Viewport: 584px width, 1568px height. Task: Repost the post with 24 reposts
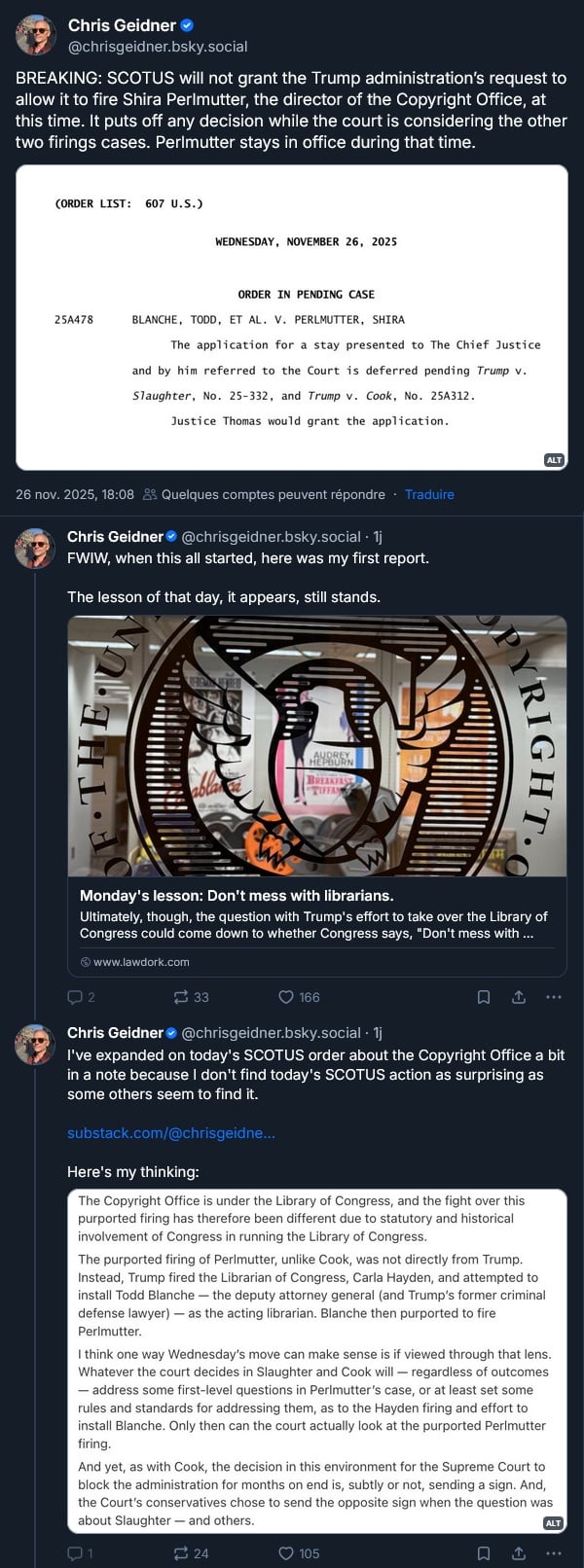click(x=181, y=1553)
